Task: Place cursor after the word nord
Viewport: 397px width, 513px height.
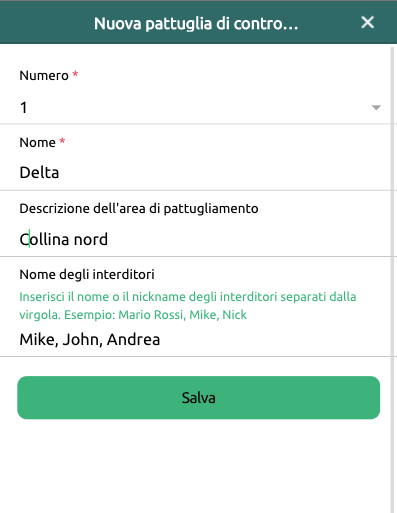Action: tap(108, 239)
